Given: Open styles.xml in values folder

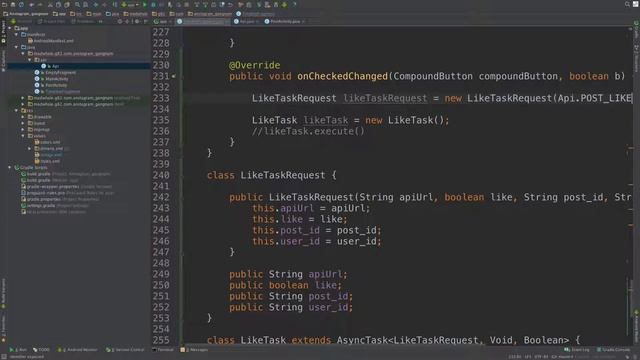Looking at the screenshot, I should coord(47,161).
